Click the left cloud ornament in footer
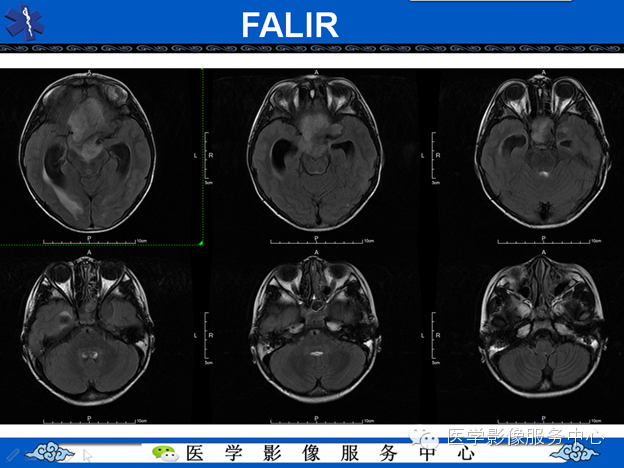624x468 pixels. (x=49, y=452)
